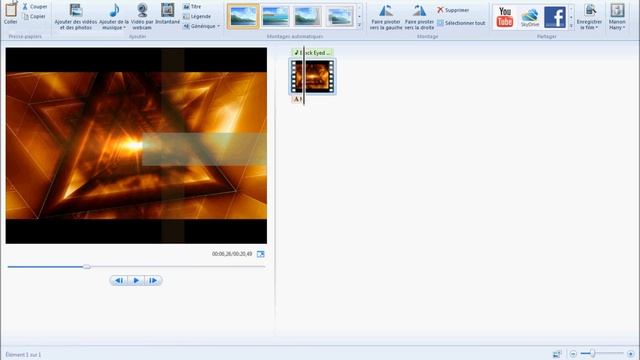The image size is (640, 360).
Task: Expand the montage themes gallery
Action: 360,25
